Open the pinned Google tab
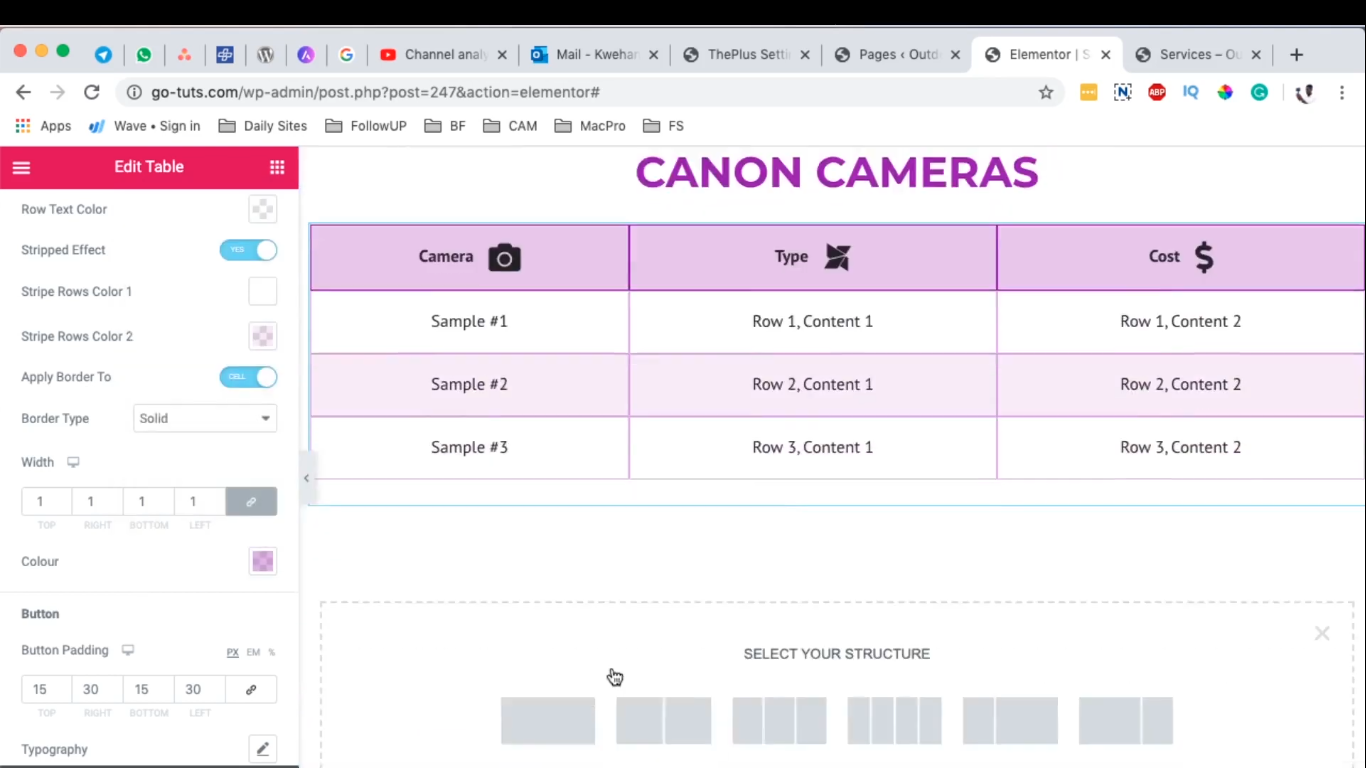1366x768 pixels. pos(346,55)
